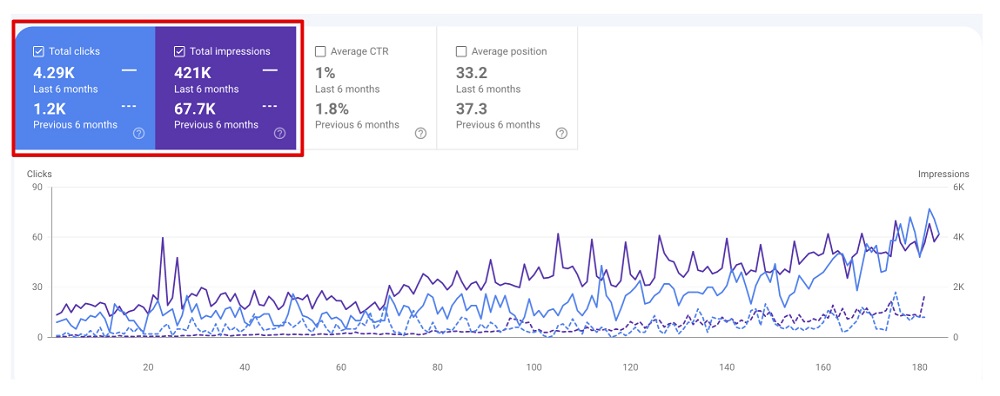The width and height of the screenshot is (1000, 396).
Task: Open help icon on Total impressions card
Action: coord(280,133)
